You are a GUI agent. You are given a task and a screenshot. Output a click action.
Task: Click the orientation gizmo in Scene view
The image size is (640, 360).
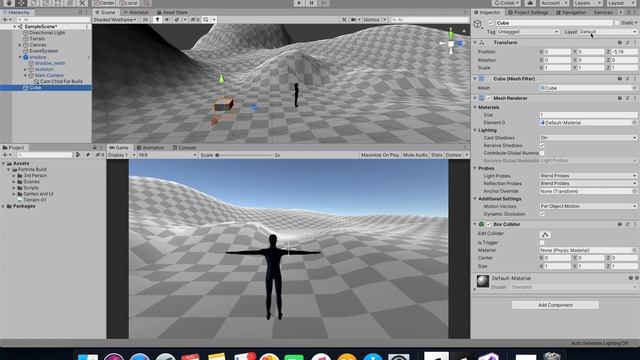[451, 42]
